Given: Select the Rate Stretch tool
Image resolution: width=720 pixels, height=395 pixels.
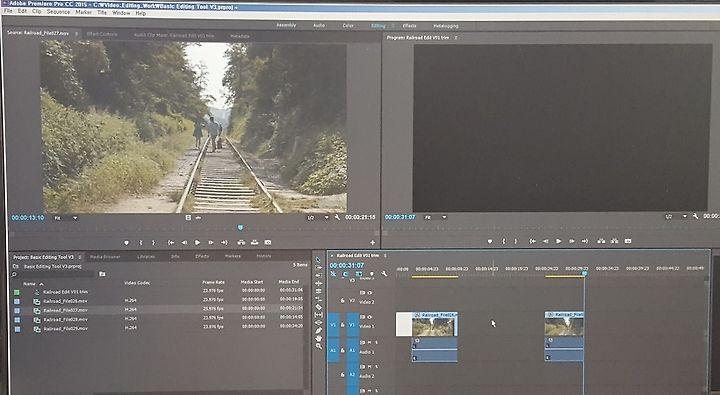Looking at the screenshot, I should tap(319, 299).
